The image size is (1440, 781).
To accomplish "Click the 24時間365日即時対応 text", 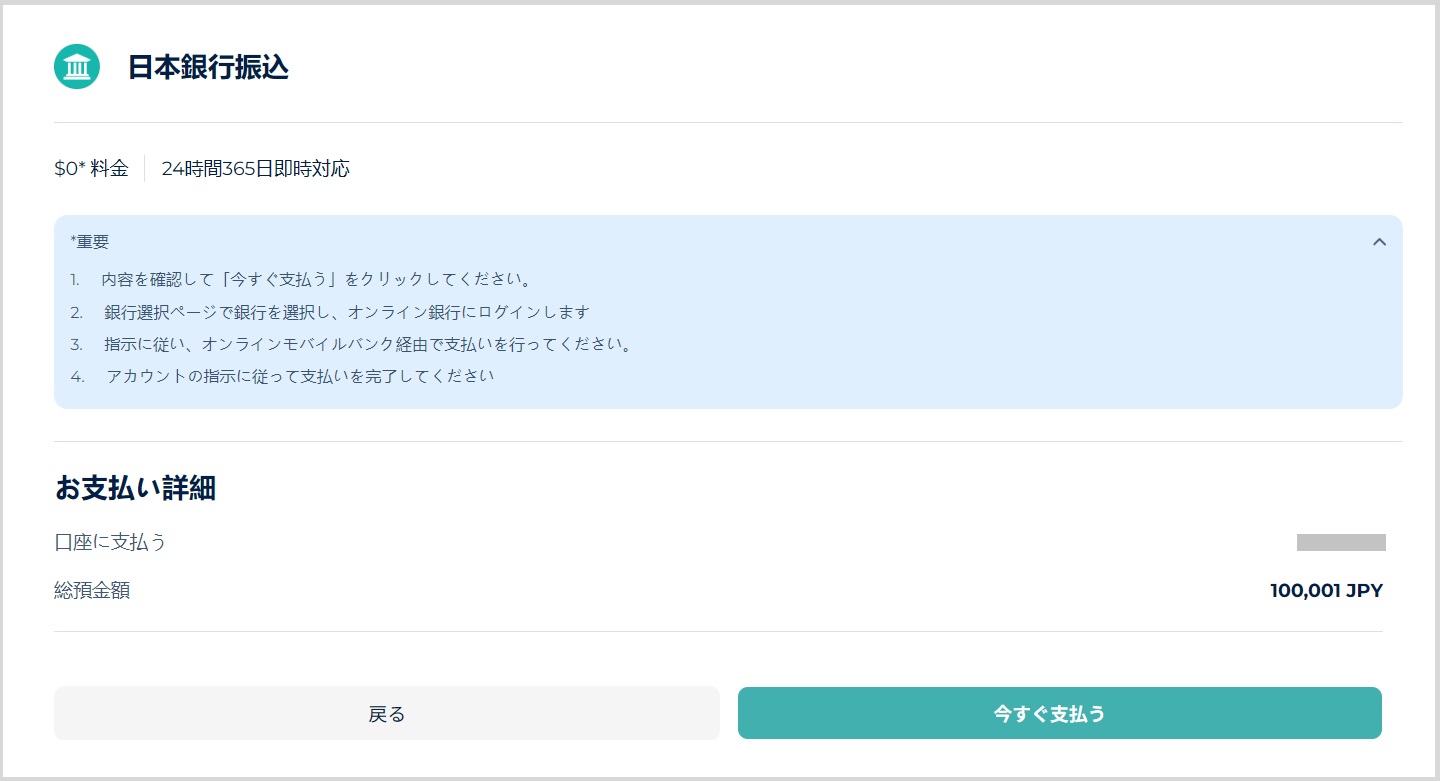I will click(x=255, y=169).
